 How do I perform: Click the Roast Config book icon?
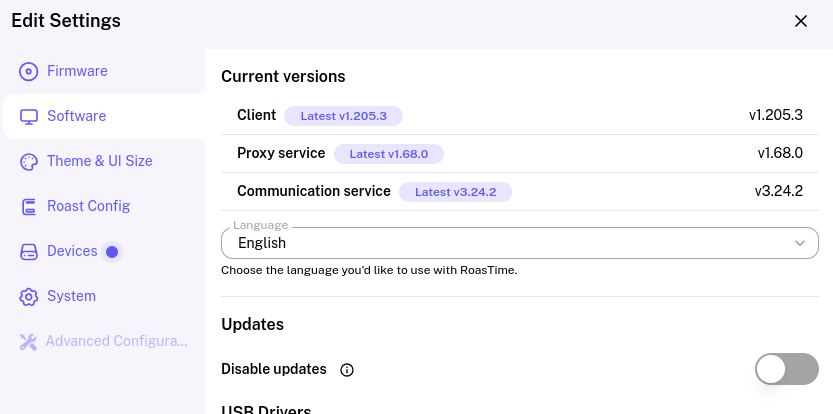point(29,207)
